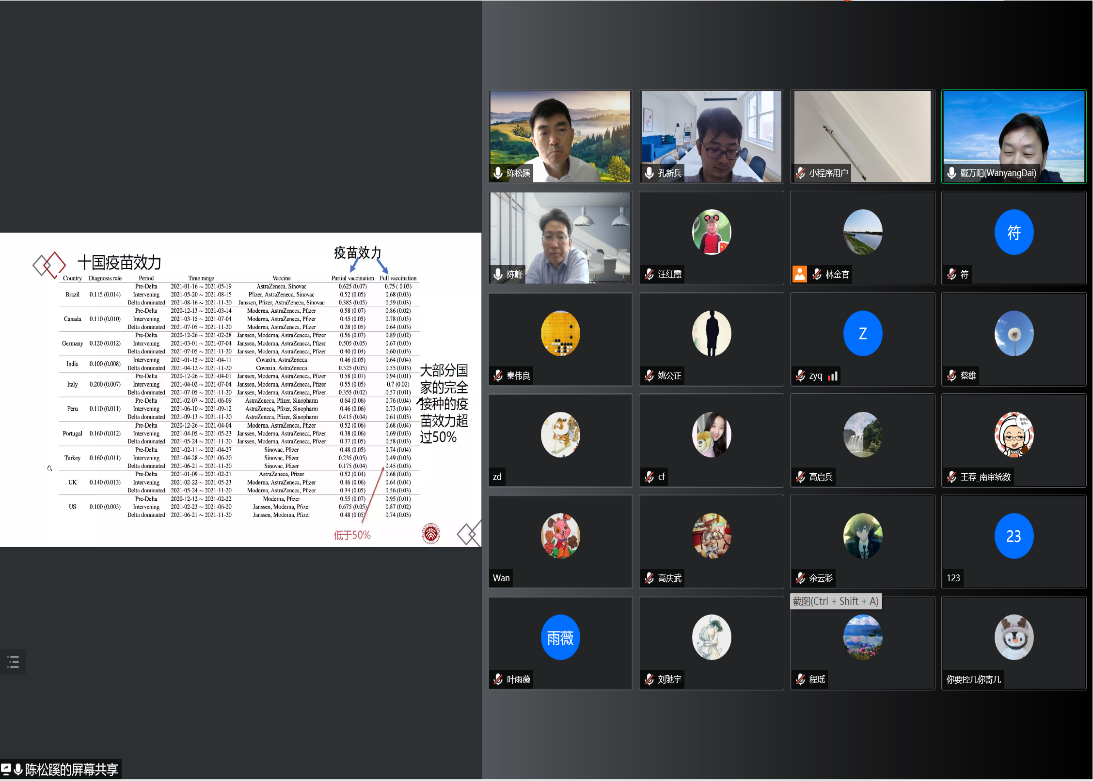This screenshot has height=781, width=1093.
Task: Click the blue 23 avatar circle
Action: 1013,536
